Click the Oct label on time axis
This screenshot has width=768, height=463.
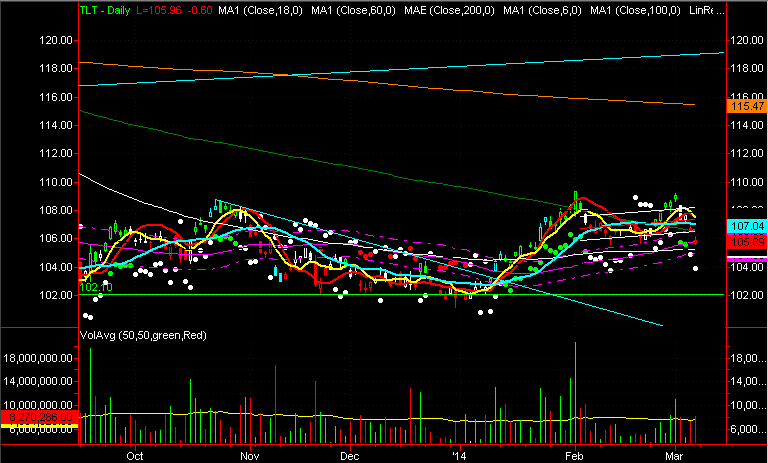click(135, 456)
